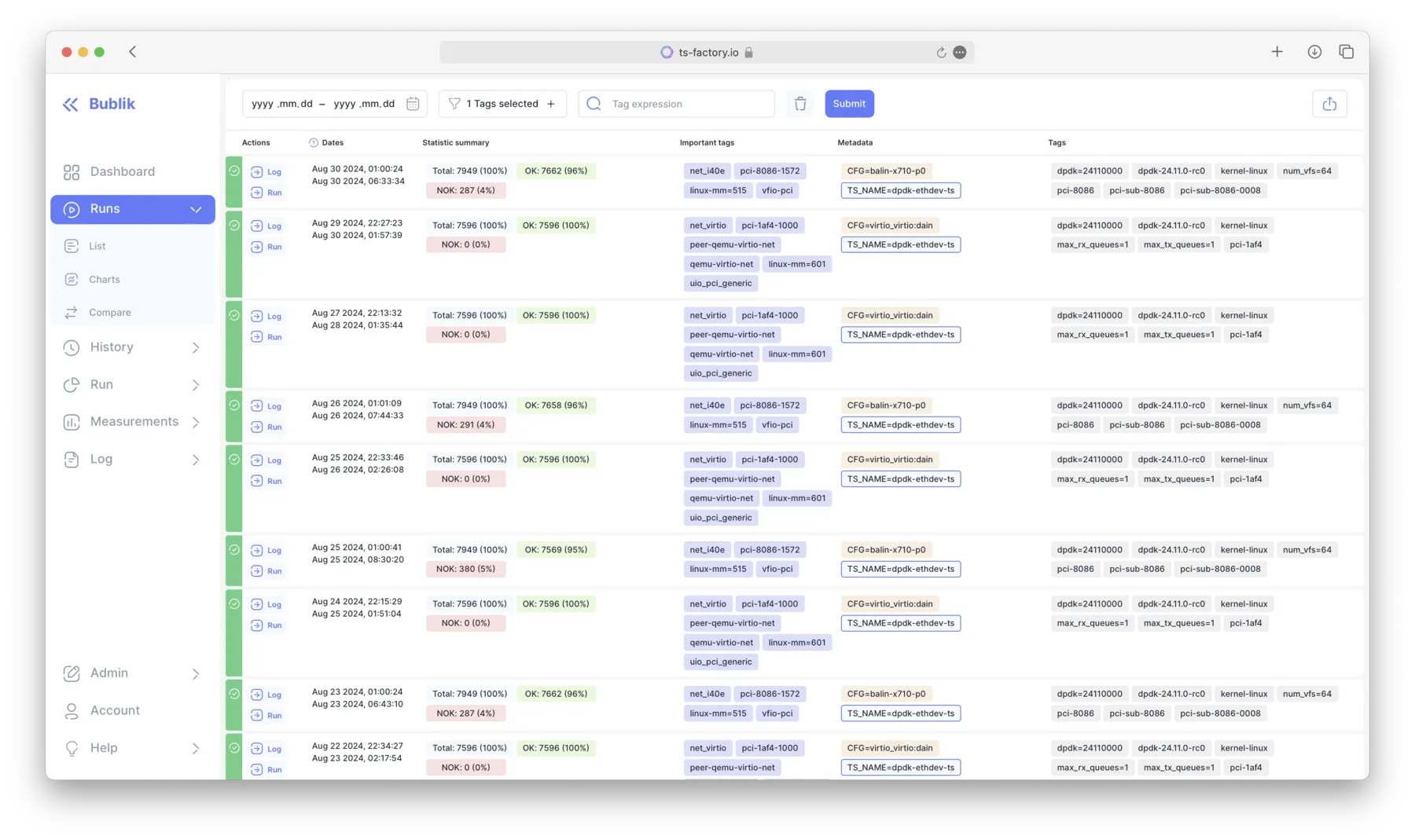
Task: Open Log for Aug 30 2024 run
Action: pos(266,171)
